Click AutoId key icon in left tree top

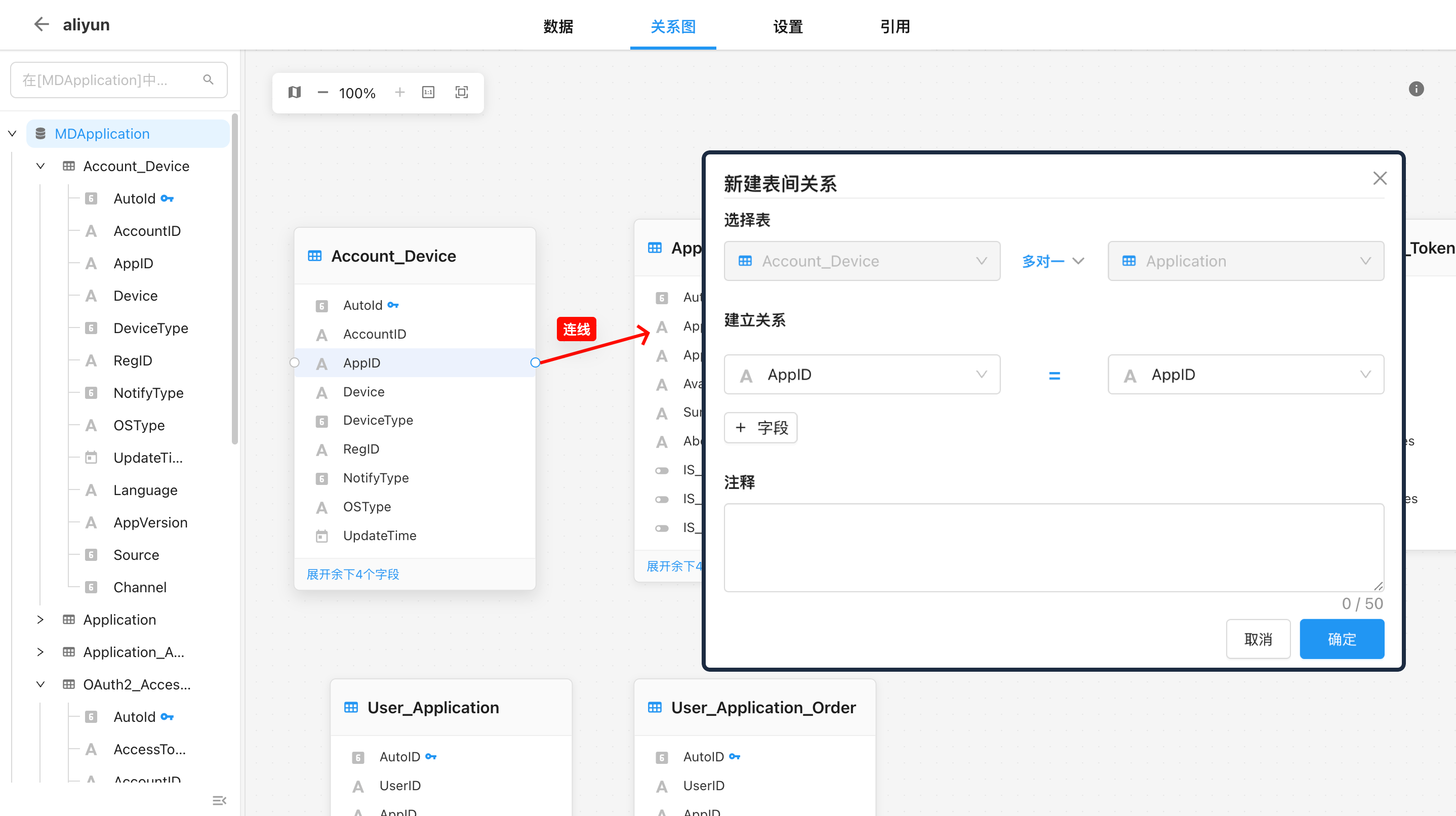pyautogui.click(x=167, y=198)
